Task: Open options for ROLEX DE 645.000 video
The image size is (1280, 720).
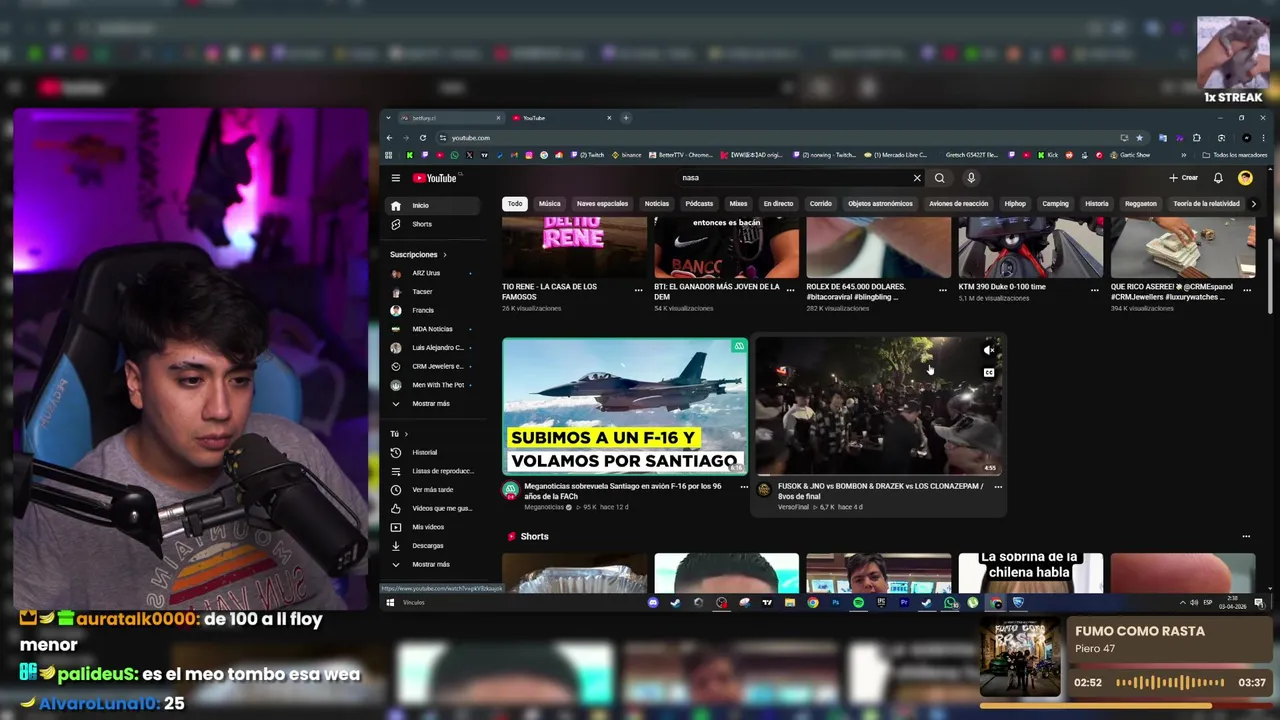Action: [942, 290]
